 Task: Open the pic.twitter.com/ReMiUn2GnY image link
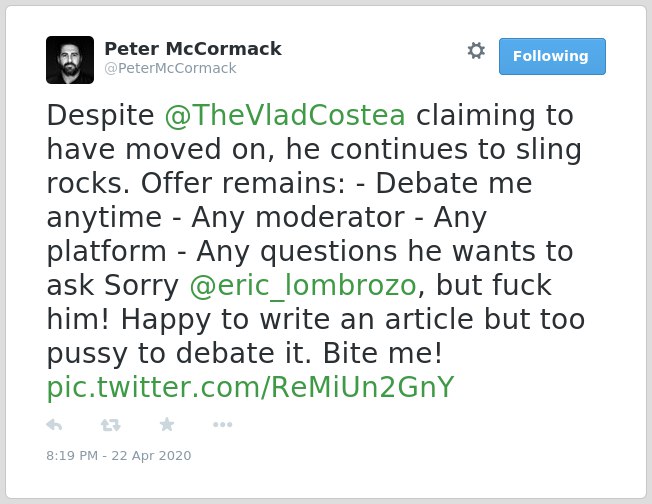click(x=250, y=388)
